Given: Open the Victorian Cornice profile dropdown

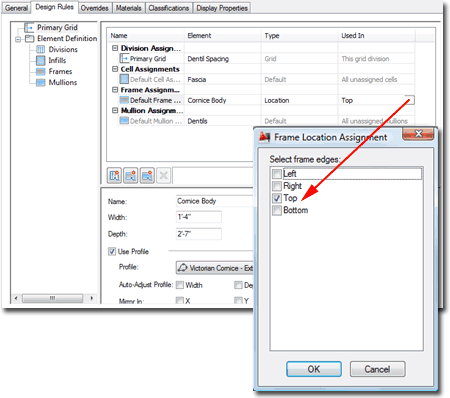Looking at the screenshot, I should tap(214, 268).
